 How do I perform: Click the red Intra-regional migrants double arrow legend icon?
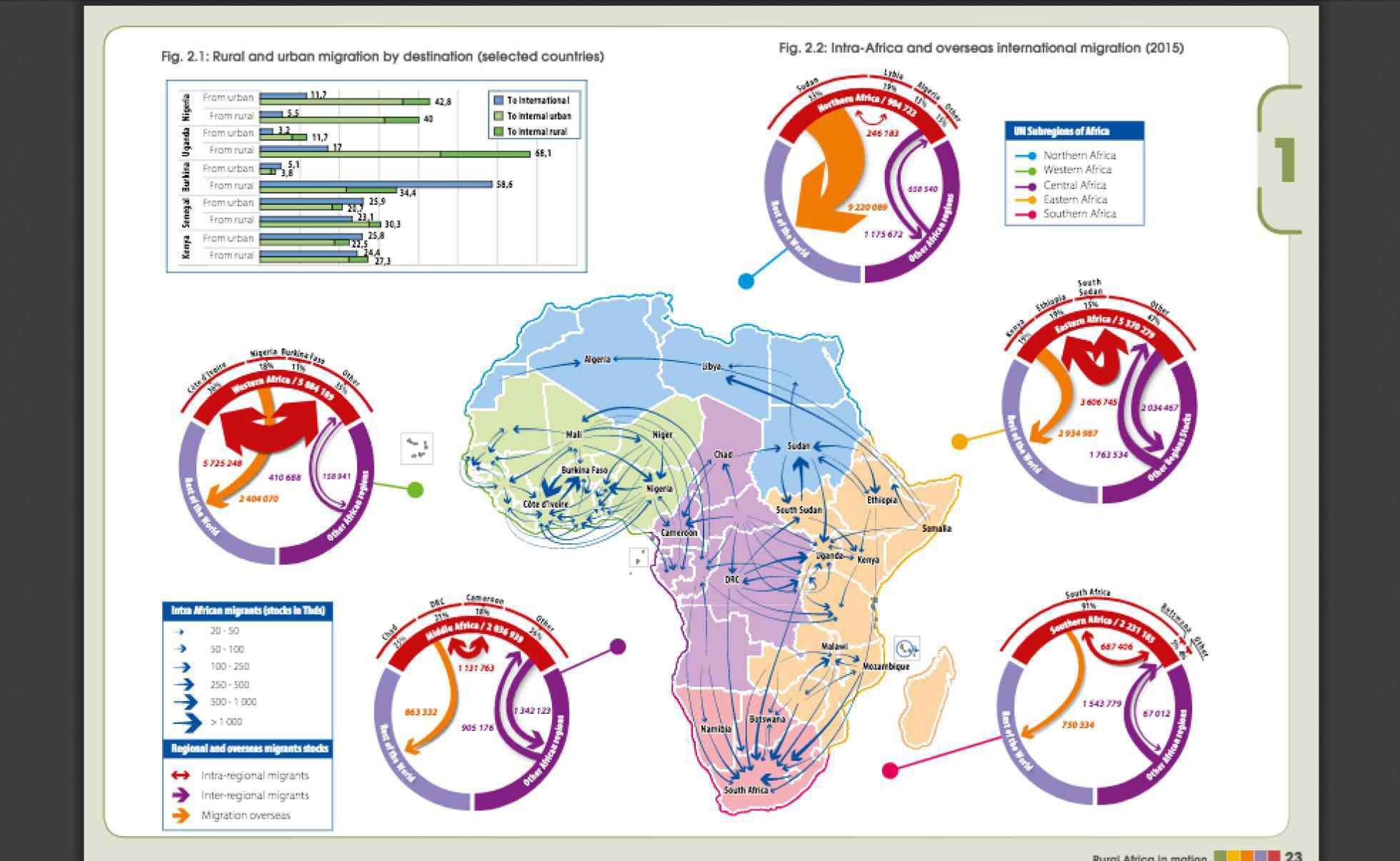[x=181, y=775]
